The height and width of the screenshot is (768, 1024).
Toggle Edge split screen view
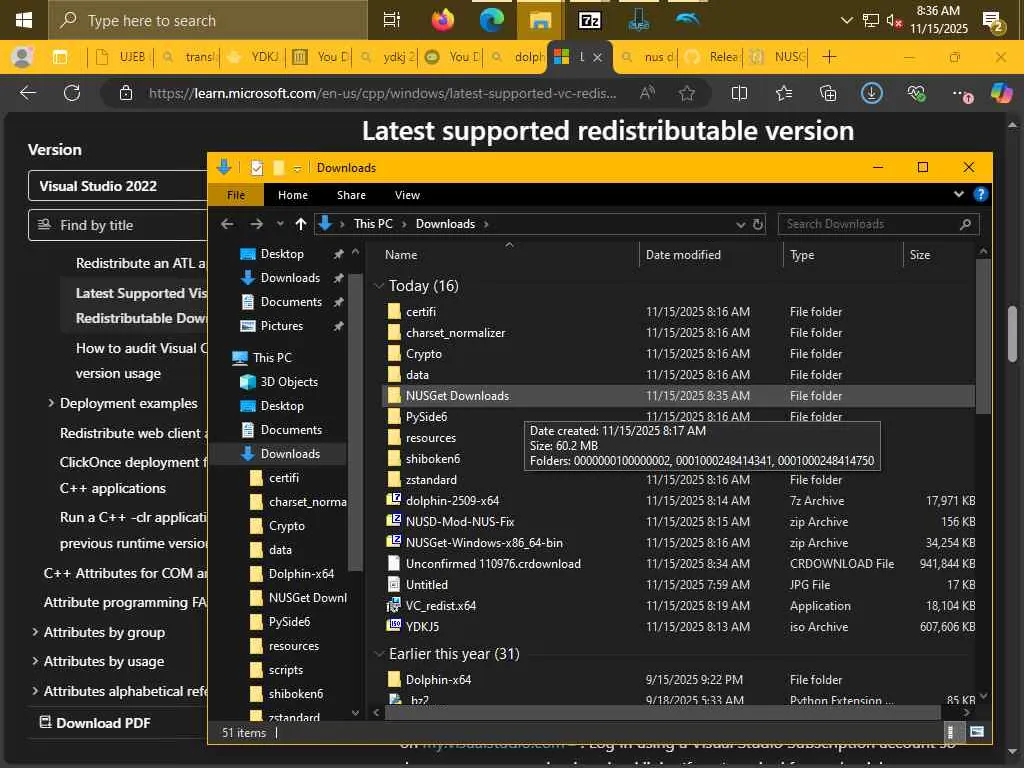740,93
